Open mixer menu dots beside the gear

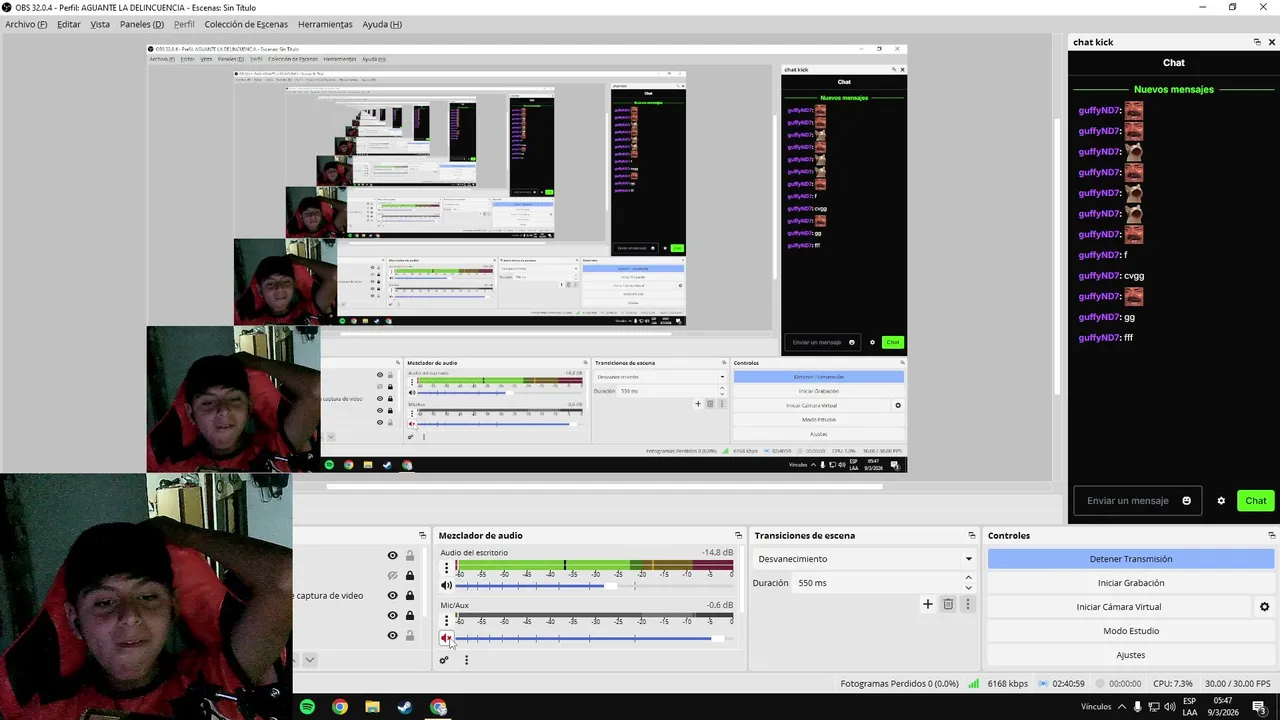click(466, 660)
